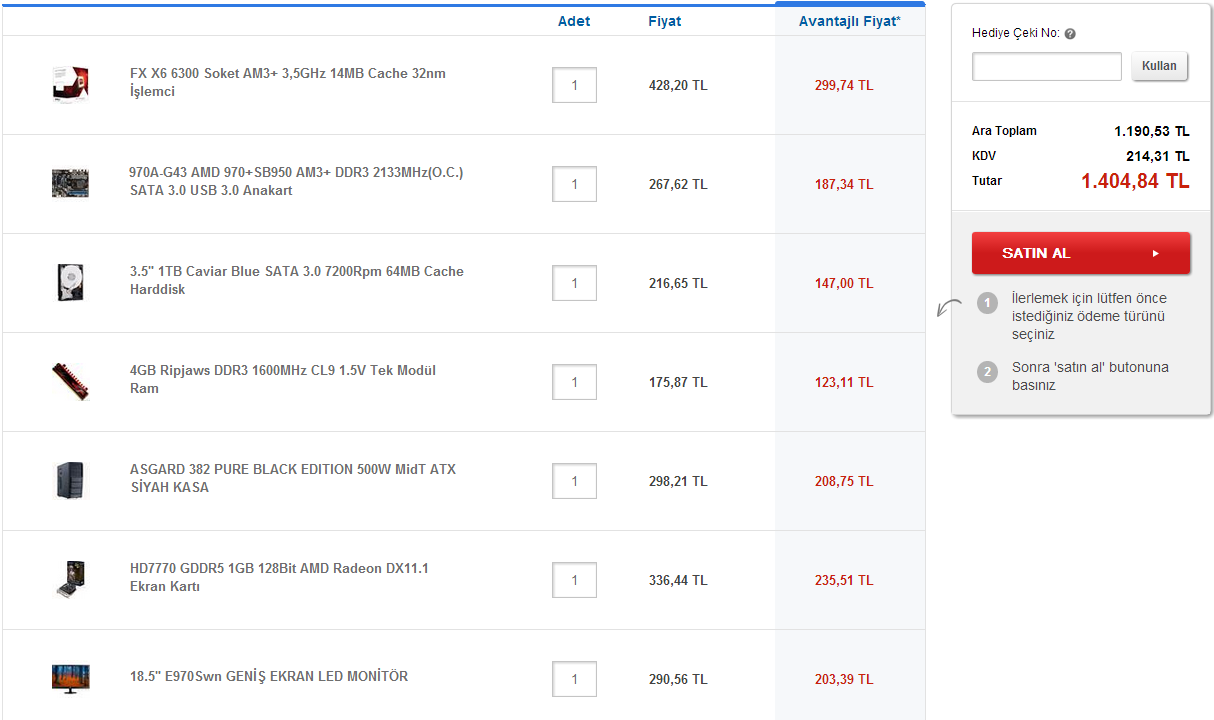Click the Caviar Blue harddisk image
Image resolution: width=1214 pixels, height=720 pixels.
point(71,282)
